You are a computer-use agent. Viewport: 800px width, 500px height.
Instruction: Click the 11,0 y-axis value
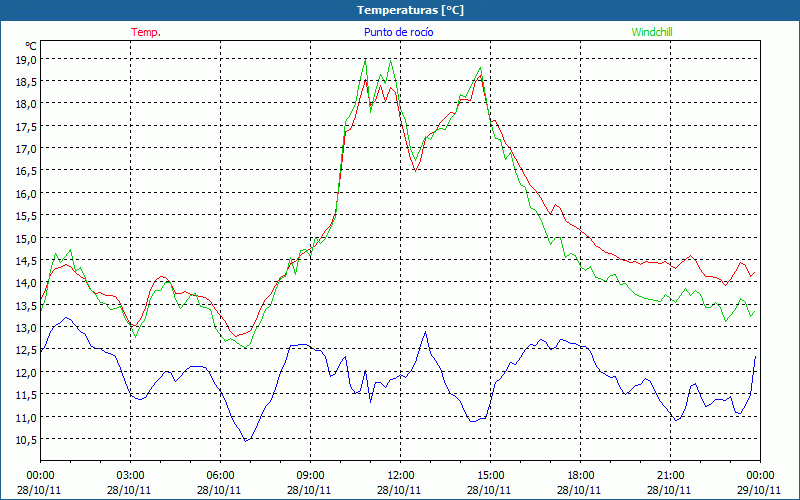pos(27,417)
